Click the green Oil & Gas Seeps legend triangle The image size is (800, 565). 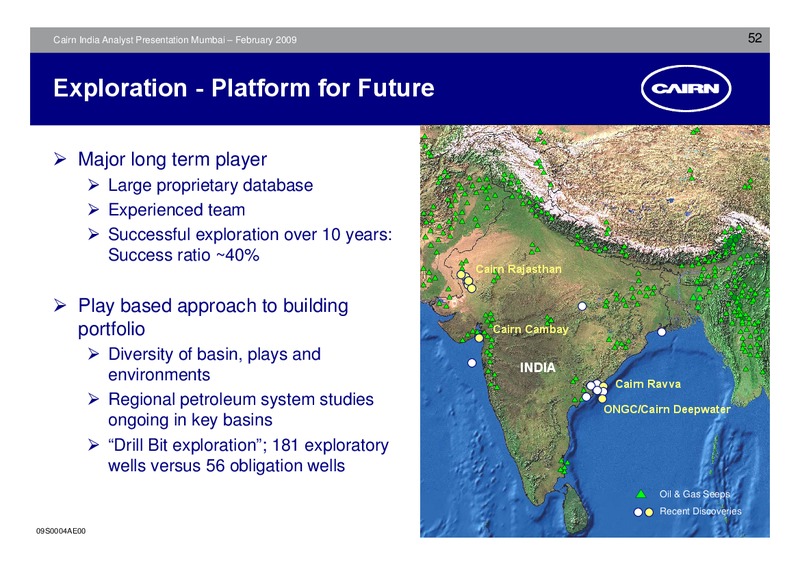point(641,494)
